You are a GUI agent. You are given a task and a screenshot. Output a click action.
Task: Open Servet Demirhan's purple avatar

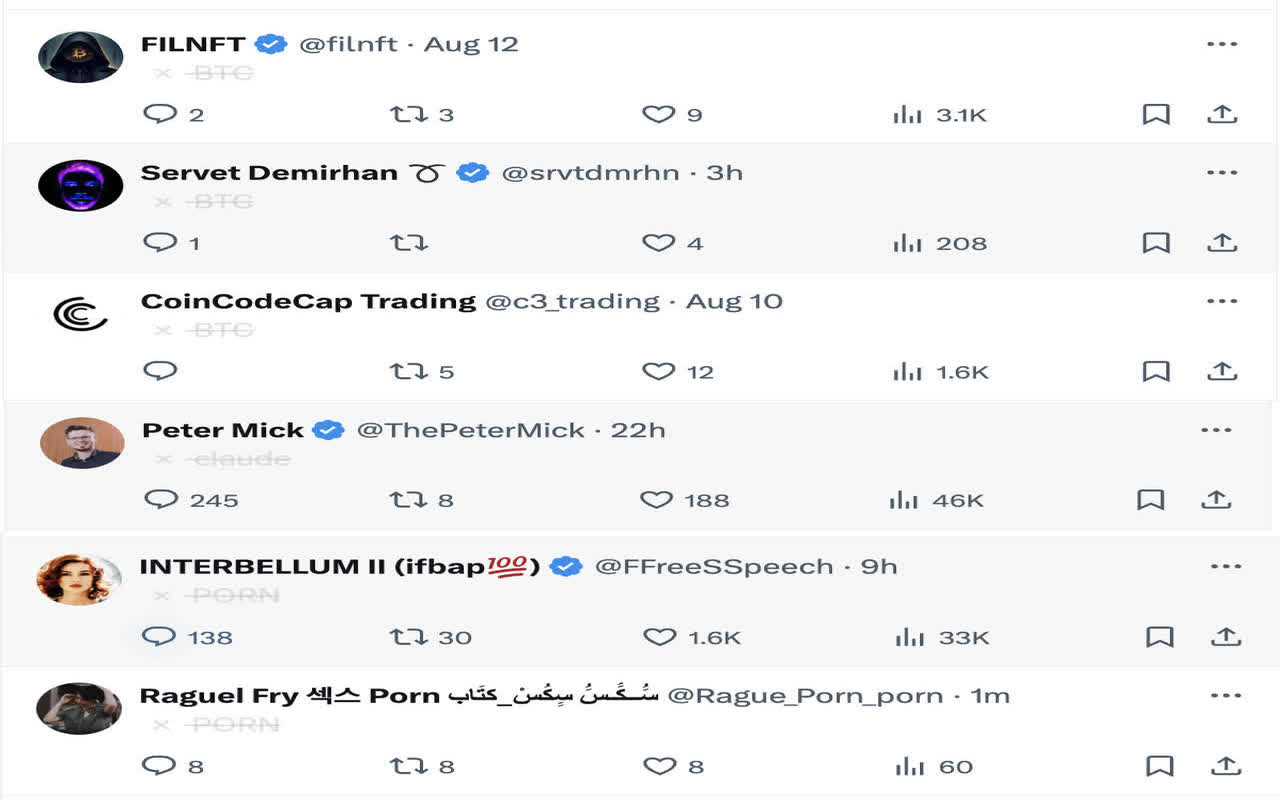click(80, 185)
